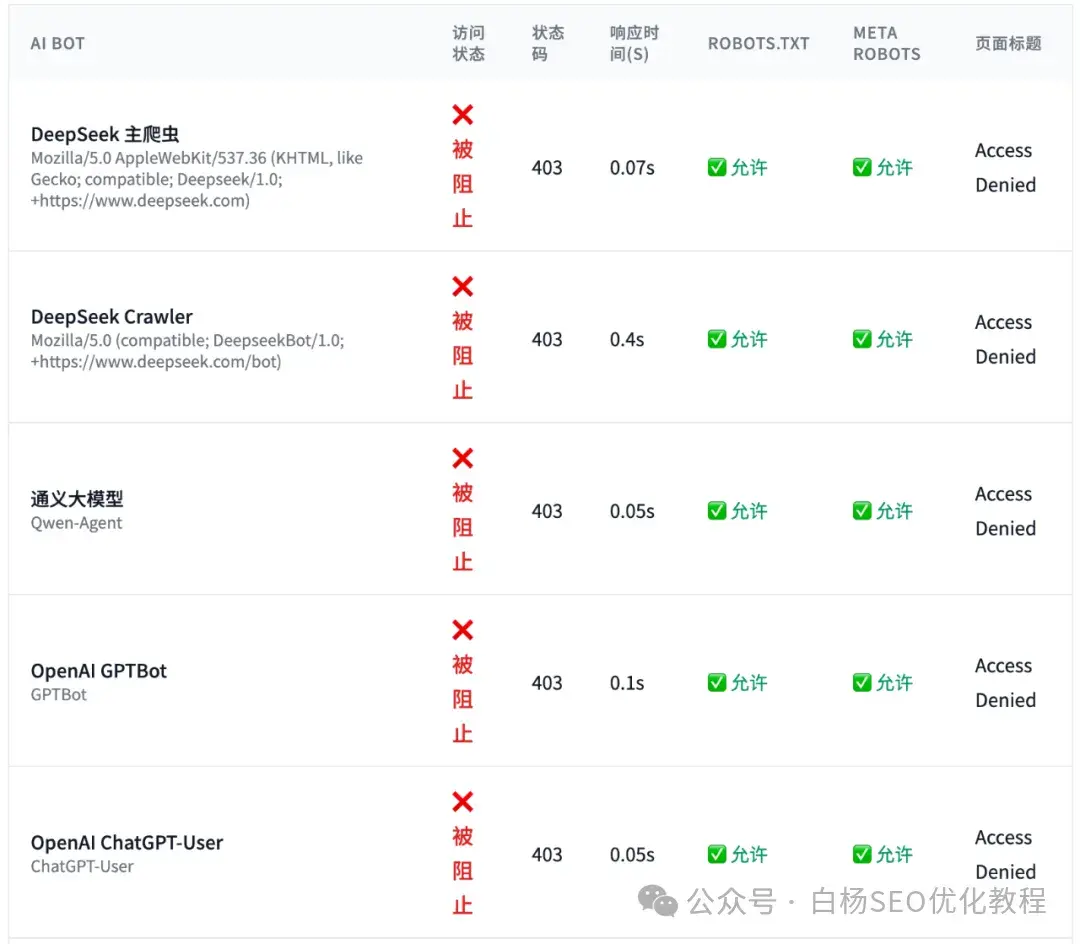Click the 响应时间(S) column header

pyautogui.click(x=634, y=43)
